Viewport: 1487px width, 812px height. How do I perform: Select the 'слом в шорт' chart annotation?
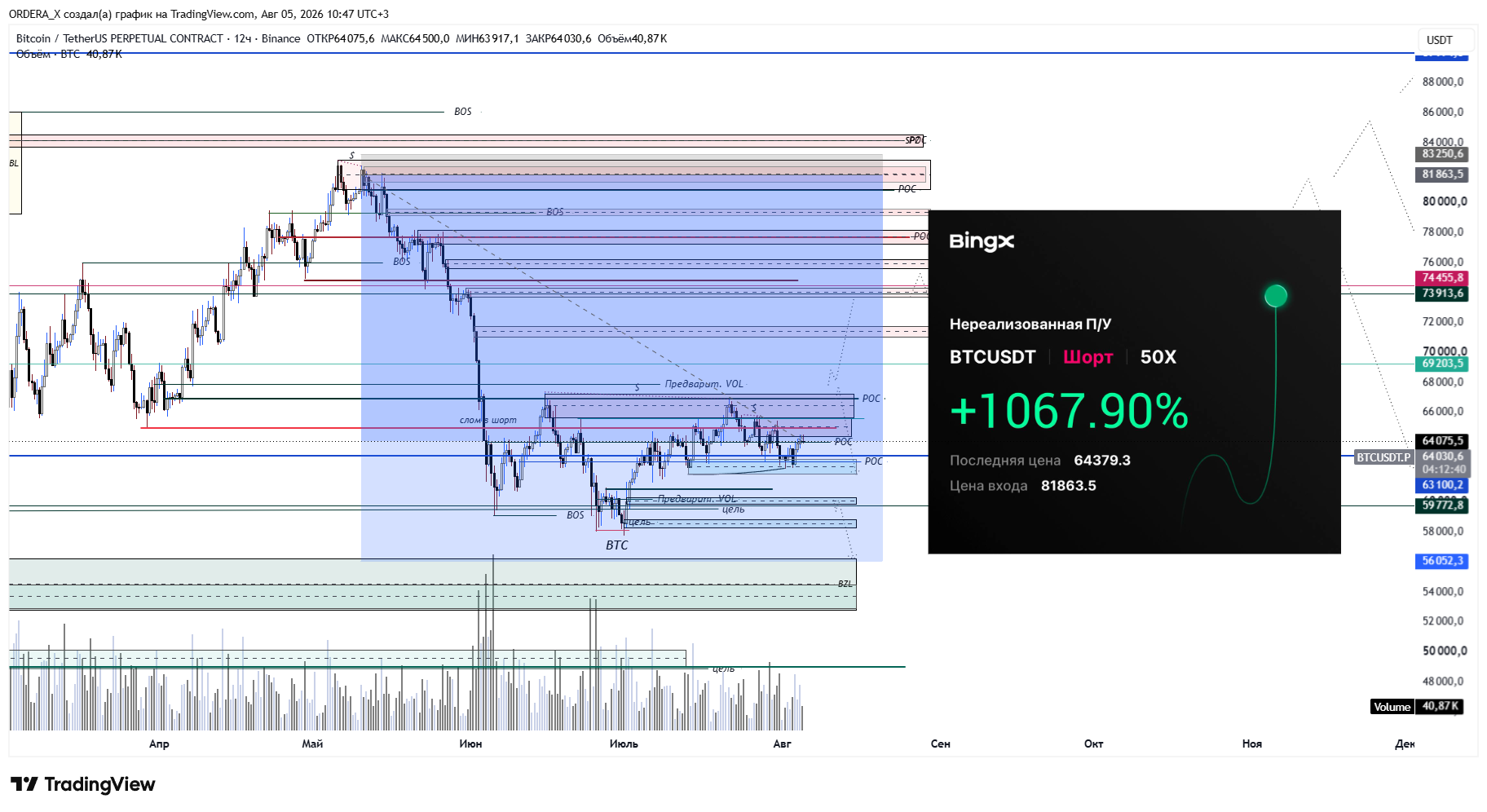click(488, 420)
